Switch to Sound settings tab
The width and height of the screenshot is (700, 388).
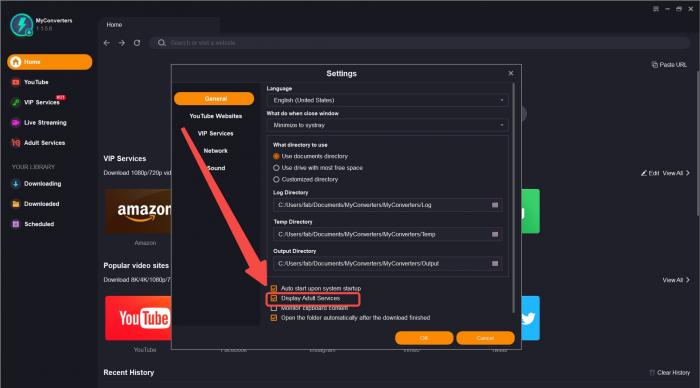pos(216,168)
